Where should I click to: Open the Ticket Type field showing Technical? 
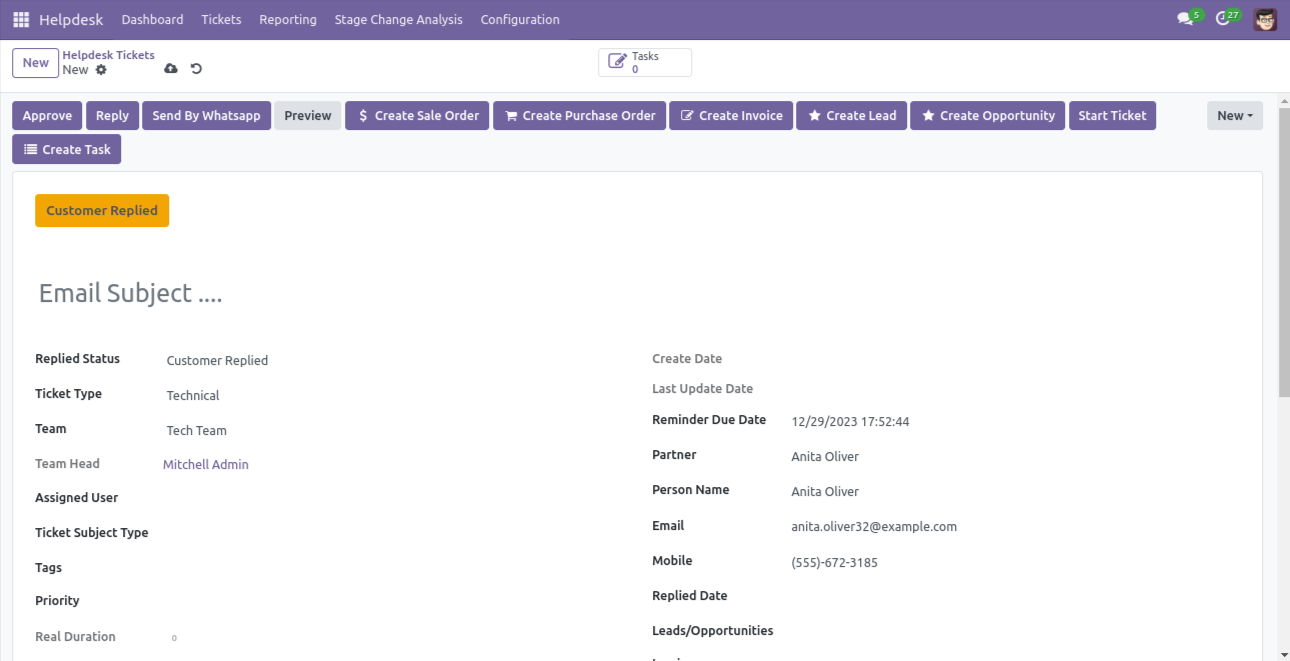395,396
